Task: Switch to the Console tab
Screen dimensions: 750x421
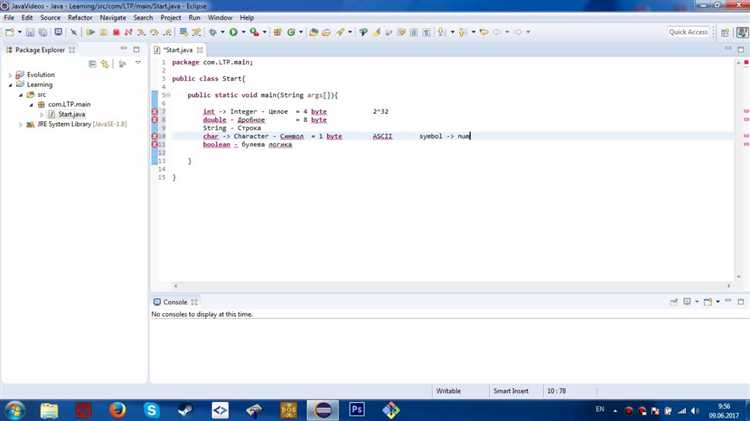Action: (174, 301)
